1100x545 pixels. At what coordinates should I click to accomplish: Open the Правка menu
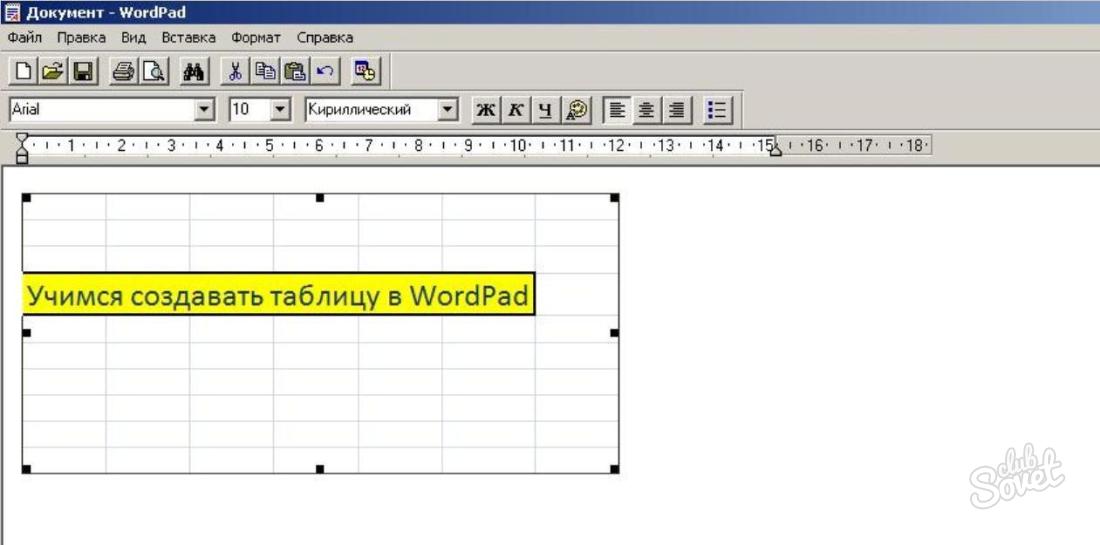click(x=81, y=37)
